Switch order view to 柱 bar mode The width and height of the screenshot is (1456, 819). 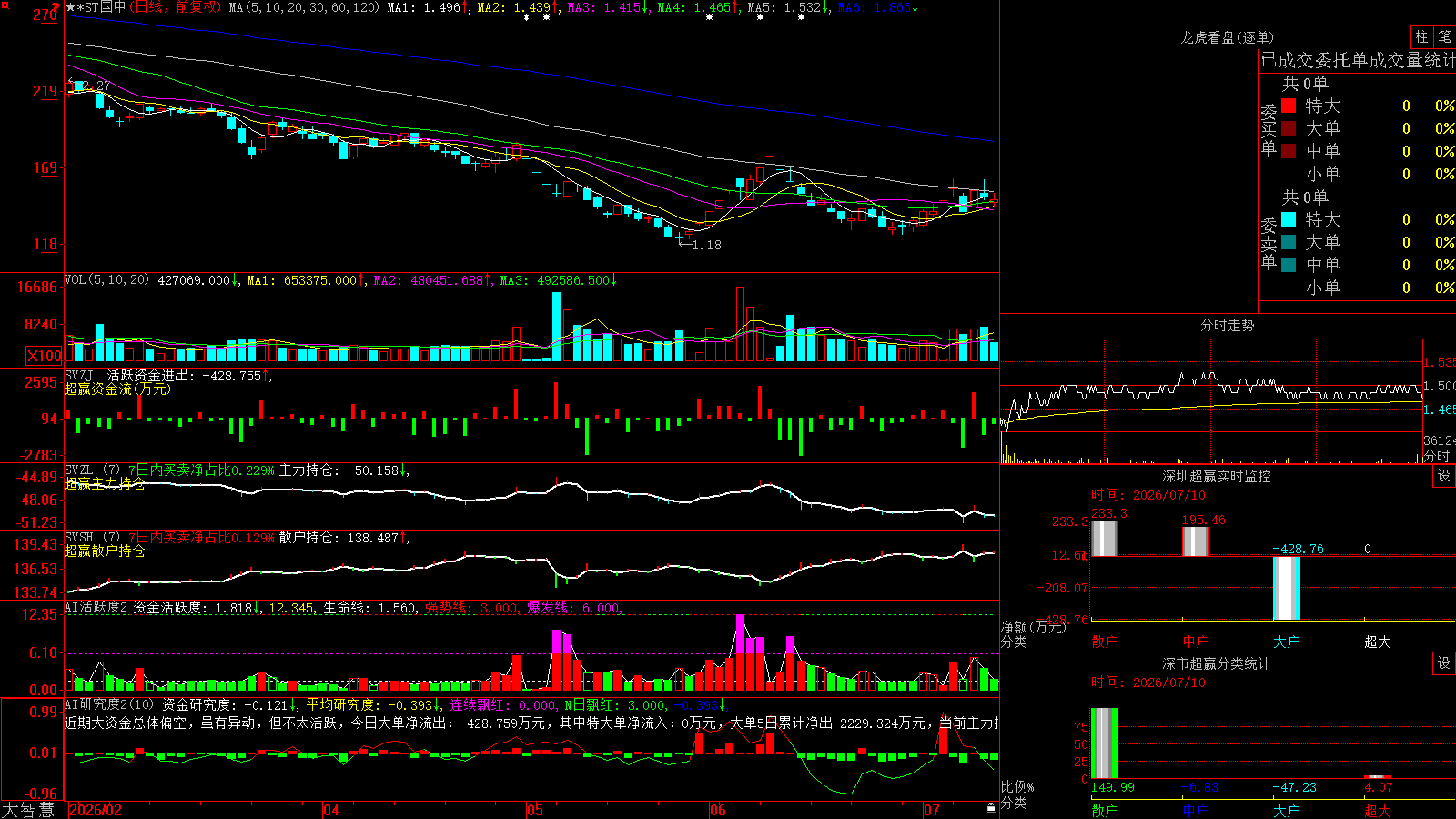tap(1421, 36)
